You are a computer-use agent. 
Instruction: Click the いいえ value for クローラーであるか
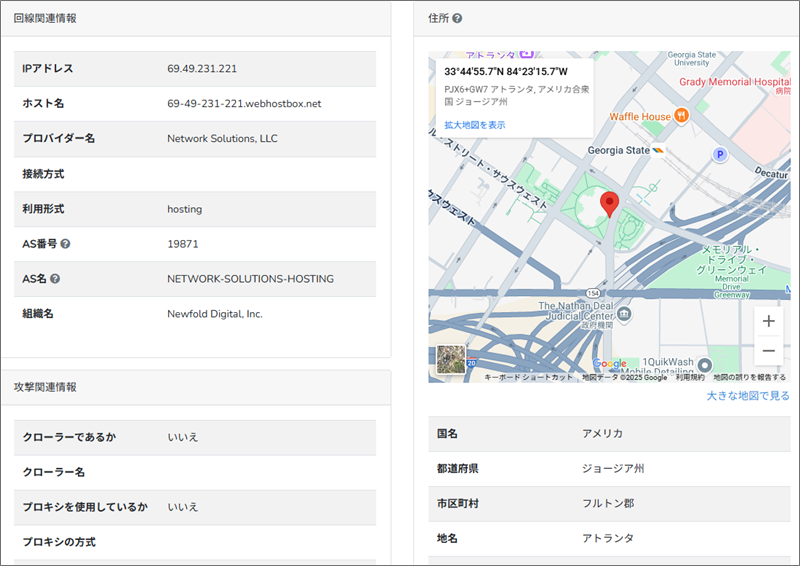(183, 437)
